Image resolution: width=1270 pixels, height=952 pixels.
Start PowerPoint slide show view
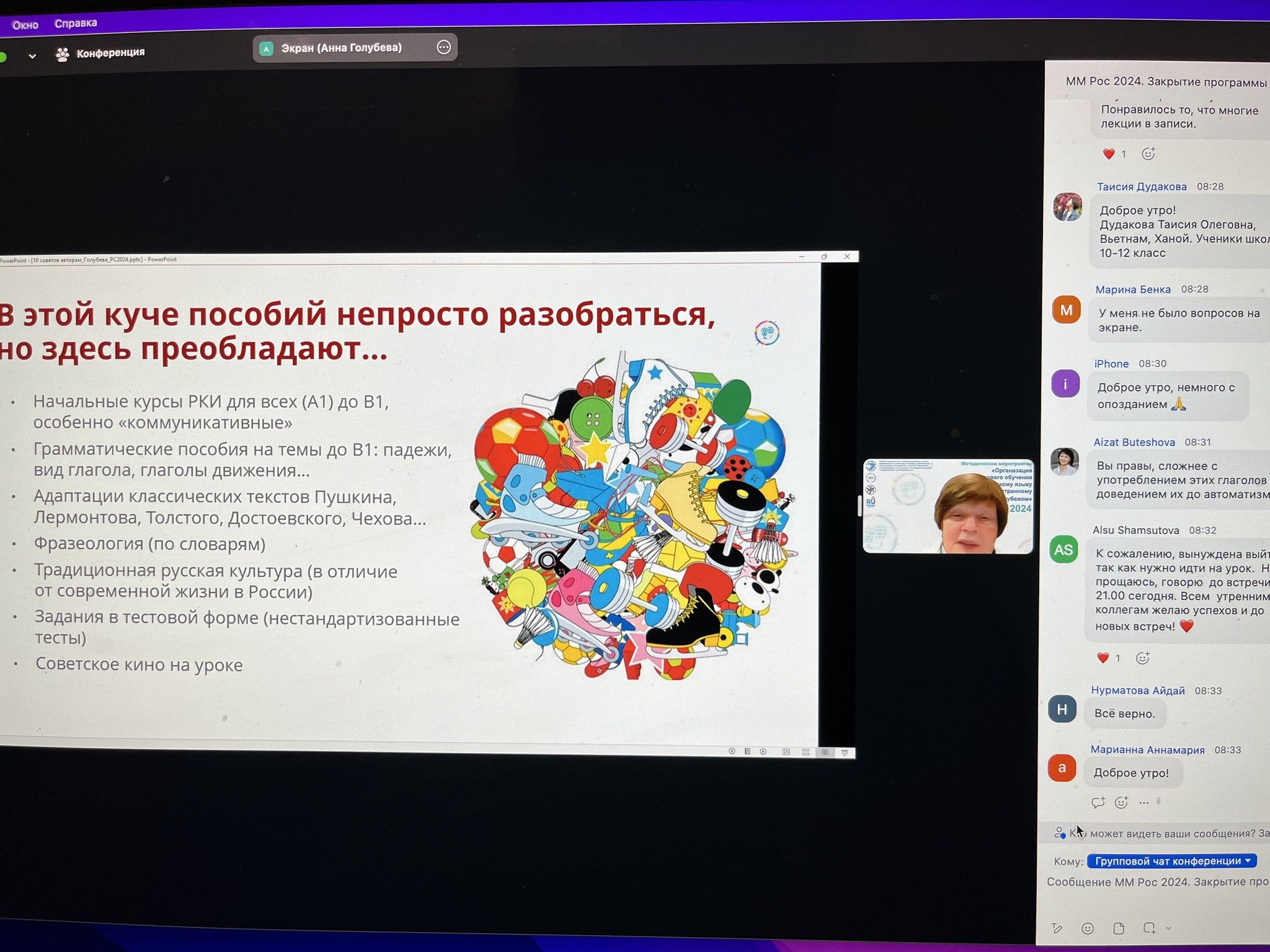pyautogui.click(x=844, y=752)
